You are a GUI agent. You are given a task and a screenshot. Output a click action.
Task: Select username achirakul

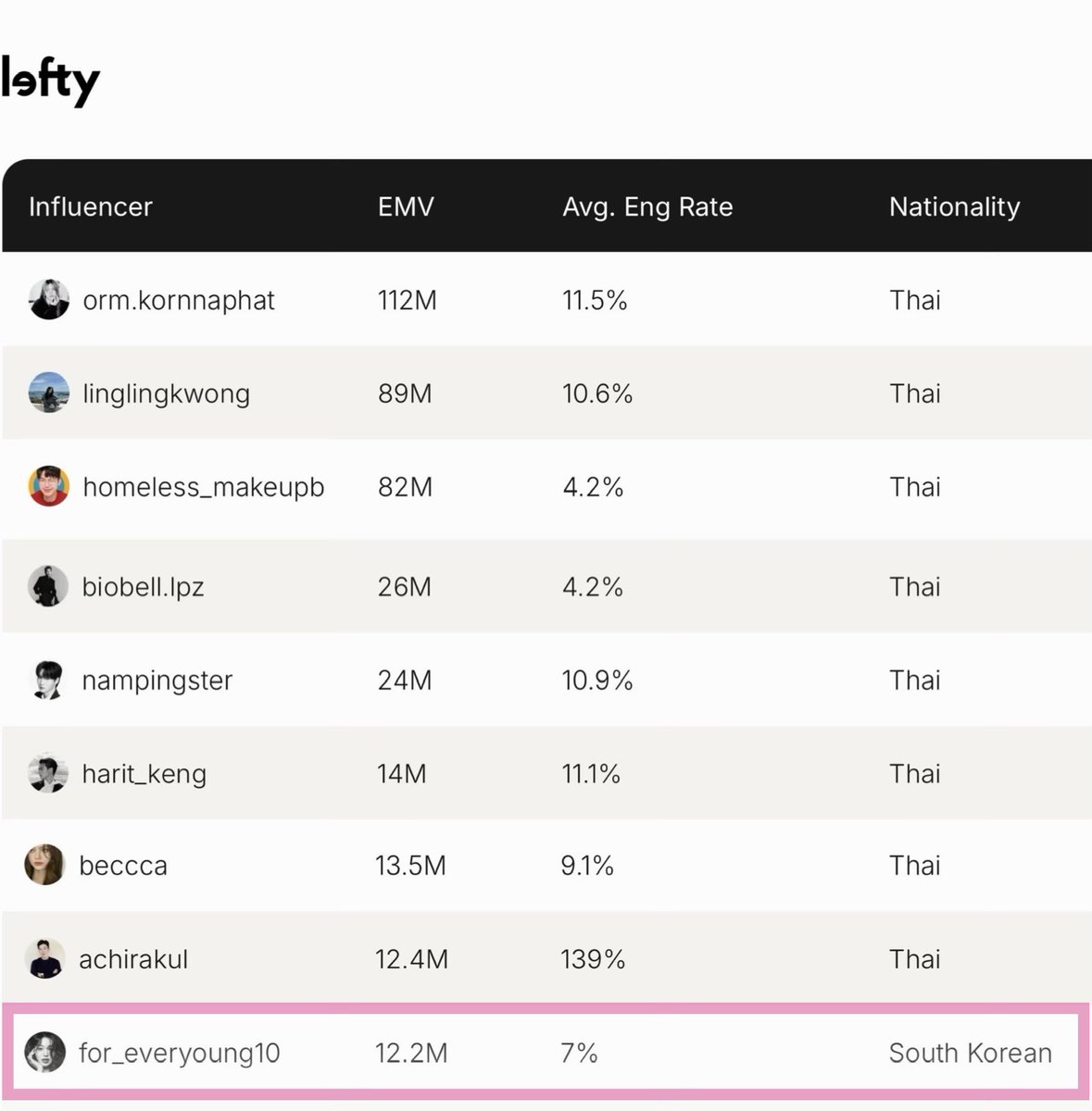pyautogui.click(x=133, y=959)
